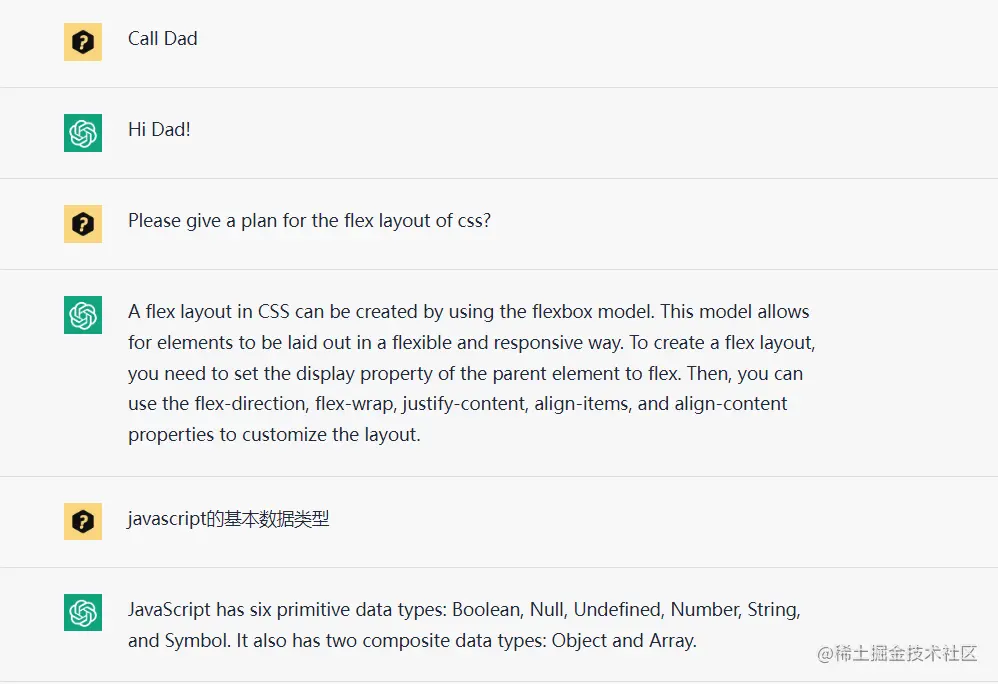998x684 pixels.
Task: Select the "Call Dad" message text
Action: click(x=163, y=39)
